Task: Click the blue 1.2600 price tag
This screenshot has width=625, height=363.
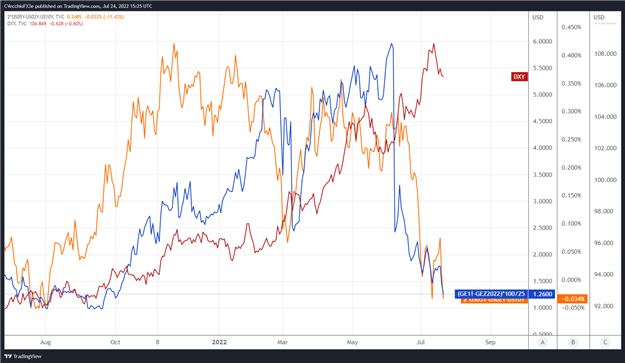Action: pos(542,294)
